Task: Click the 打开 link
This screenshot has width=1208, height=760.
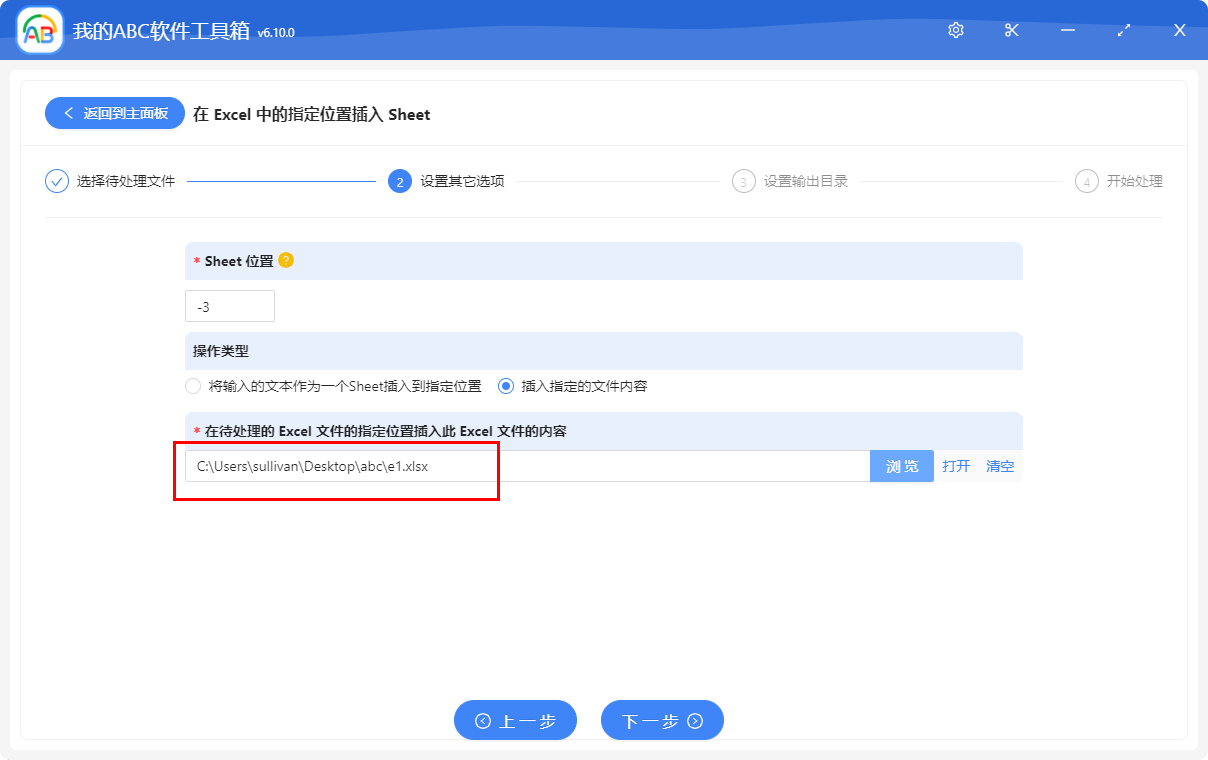Action: click(956, 466)
